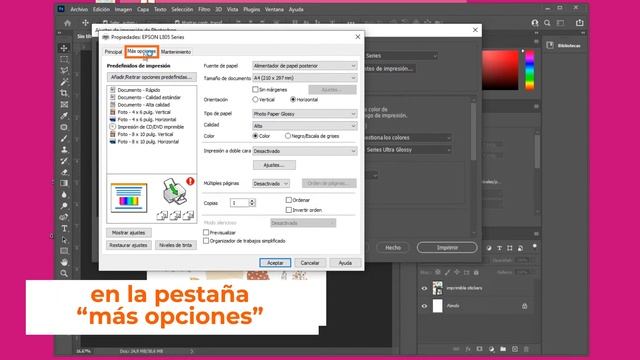640x360 pixels.
Task: Select the Blur tool
Action: coord(64,195)
